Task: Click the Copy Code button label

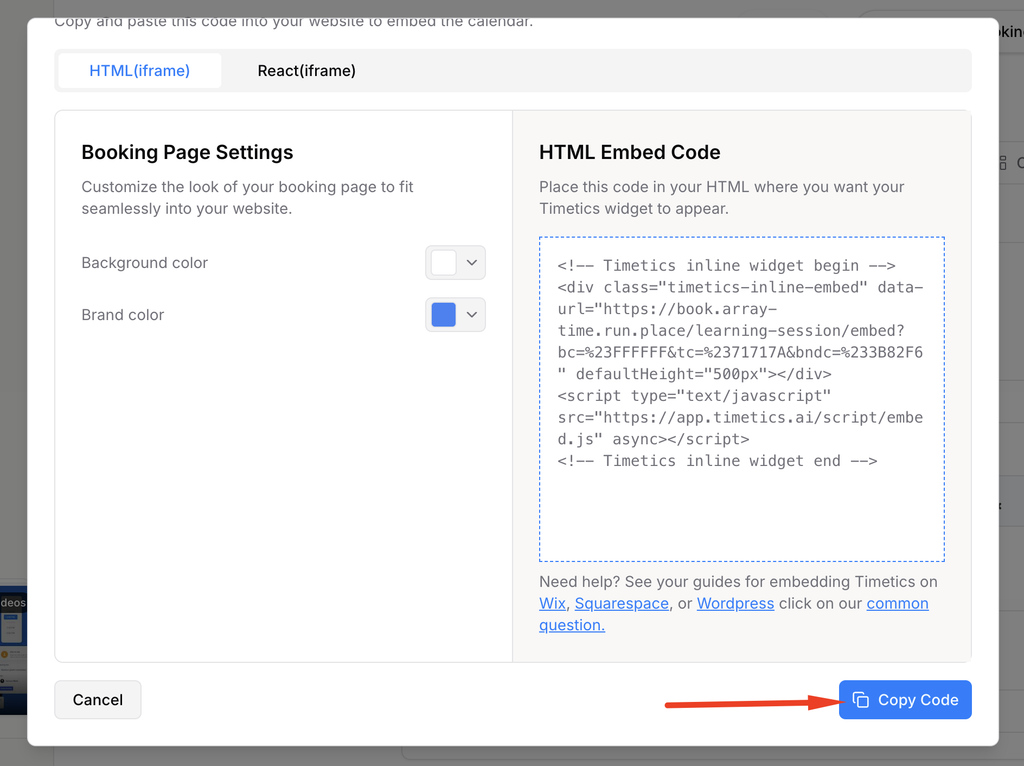Action: tap(918, 699)
